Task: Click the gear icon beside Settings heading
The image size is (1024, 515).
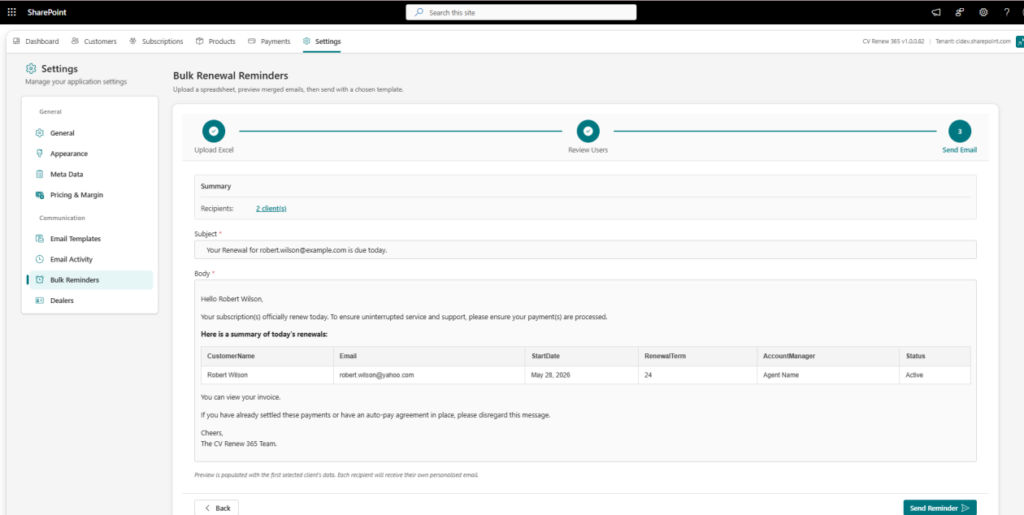Action: 31,69
